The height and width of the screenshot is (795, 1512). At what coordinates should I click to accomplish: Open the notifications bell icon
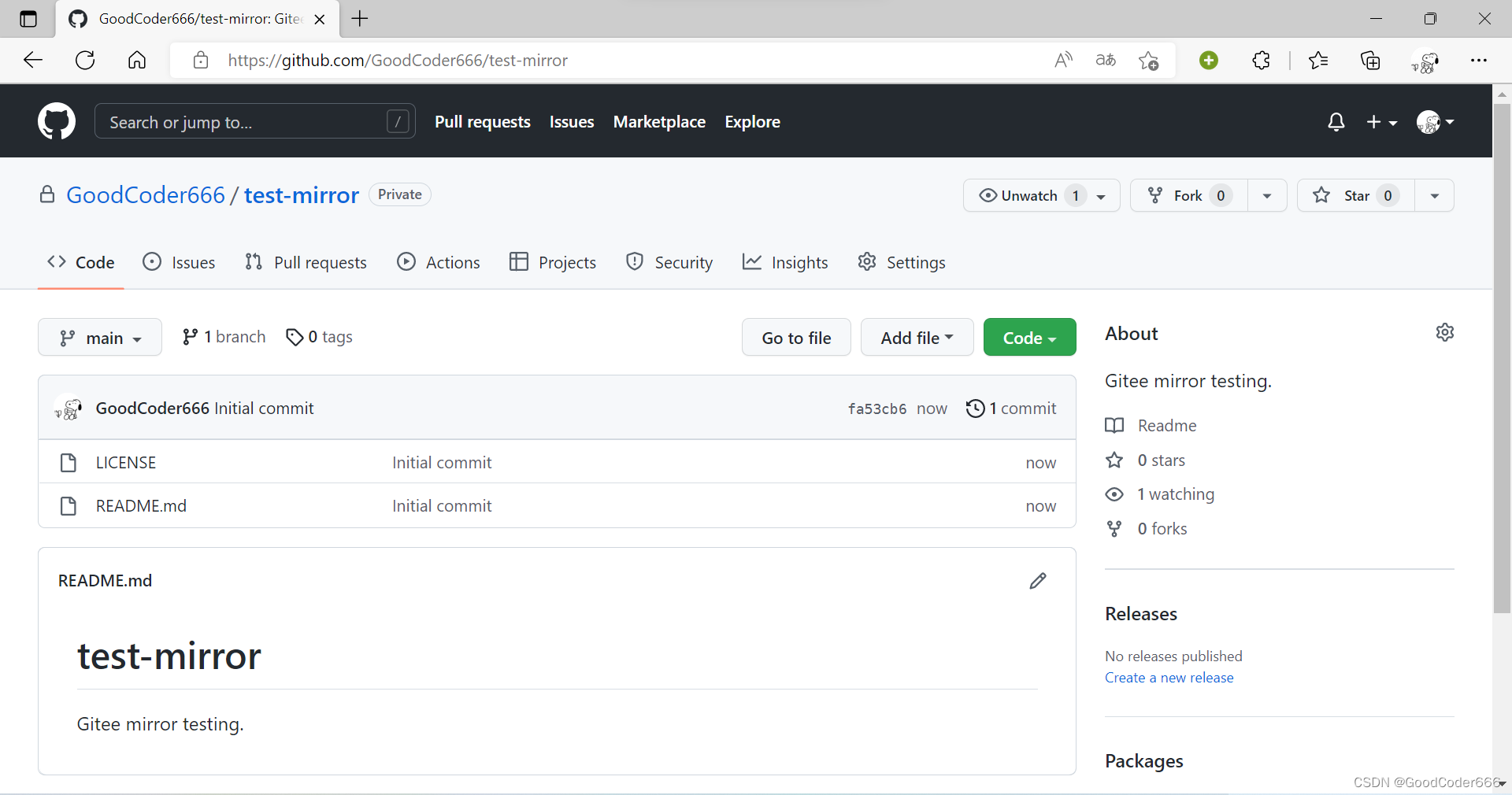[1336, 122]
